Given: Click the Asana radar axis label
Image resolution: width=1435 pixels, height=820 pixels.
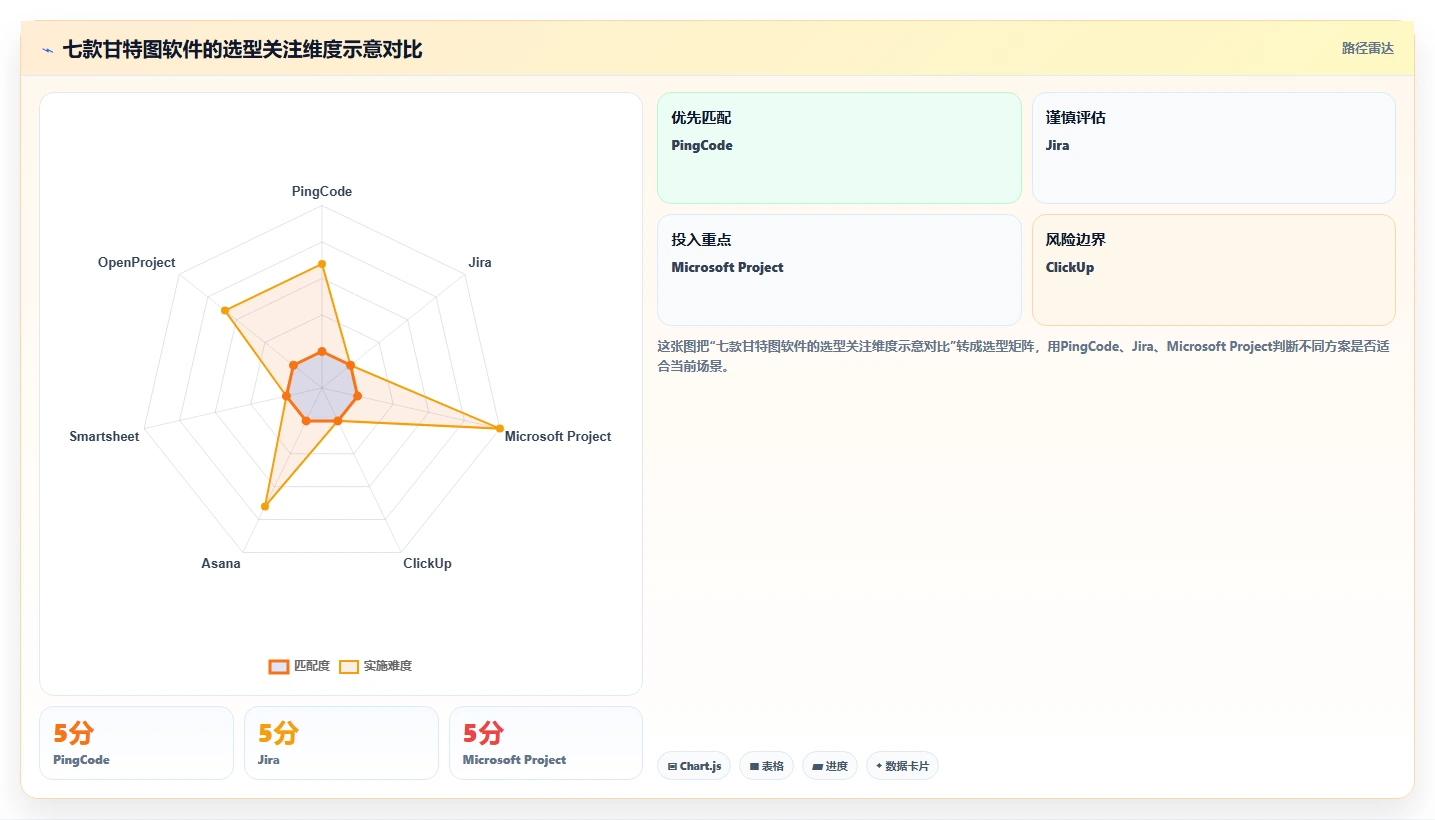Looking at the screenshot, I should (x=221, y=563).
